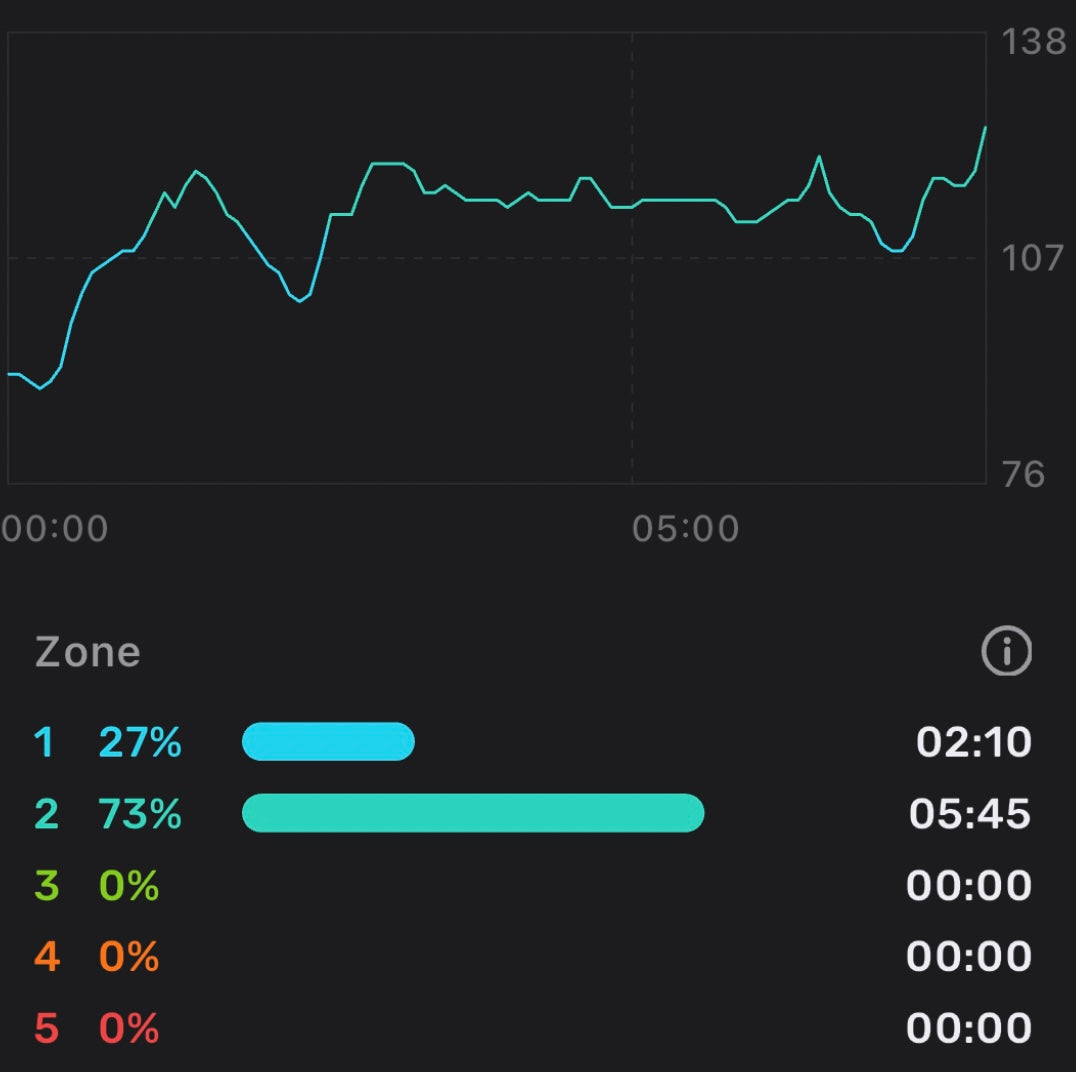
Task: Tap the 76 minimum heart rate label
Action: coord(1023,474)
